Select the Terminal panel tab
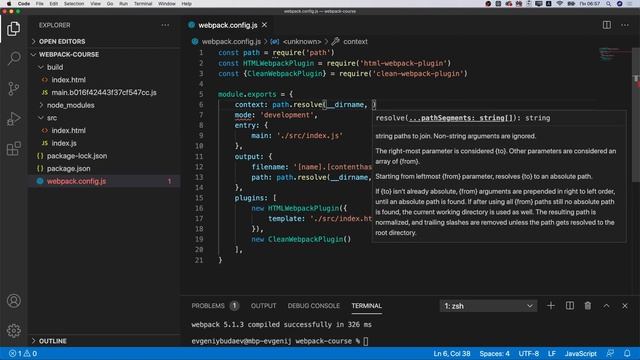Screen dimensions: 640x360 point(367,306)
